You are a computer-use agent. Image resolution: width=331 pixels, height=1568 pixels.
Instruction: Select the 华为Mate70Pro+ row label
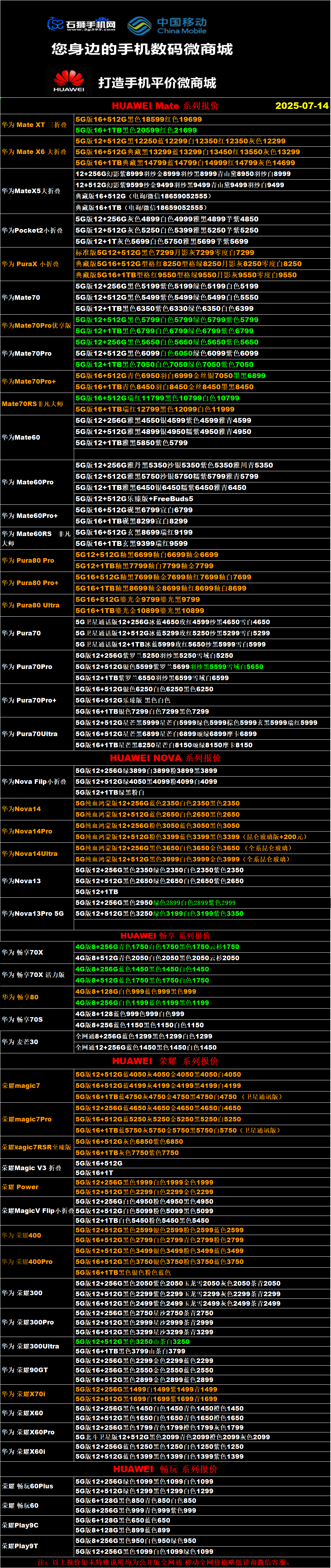click(29, 382)
